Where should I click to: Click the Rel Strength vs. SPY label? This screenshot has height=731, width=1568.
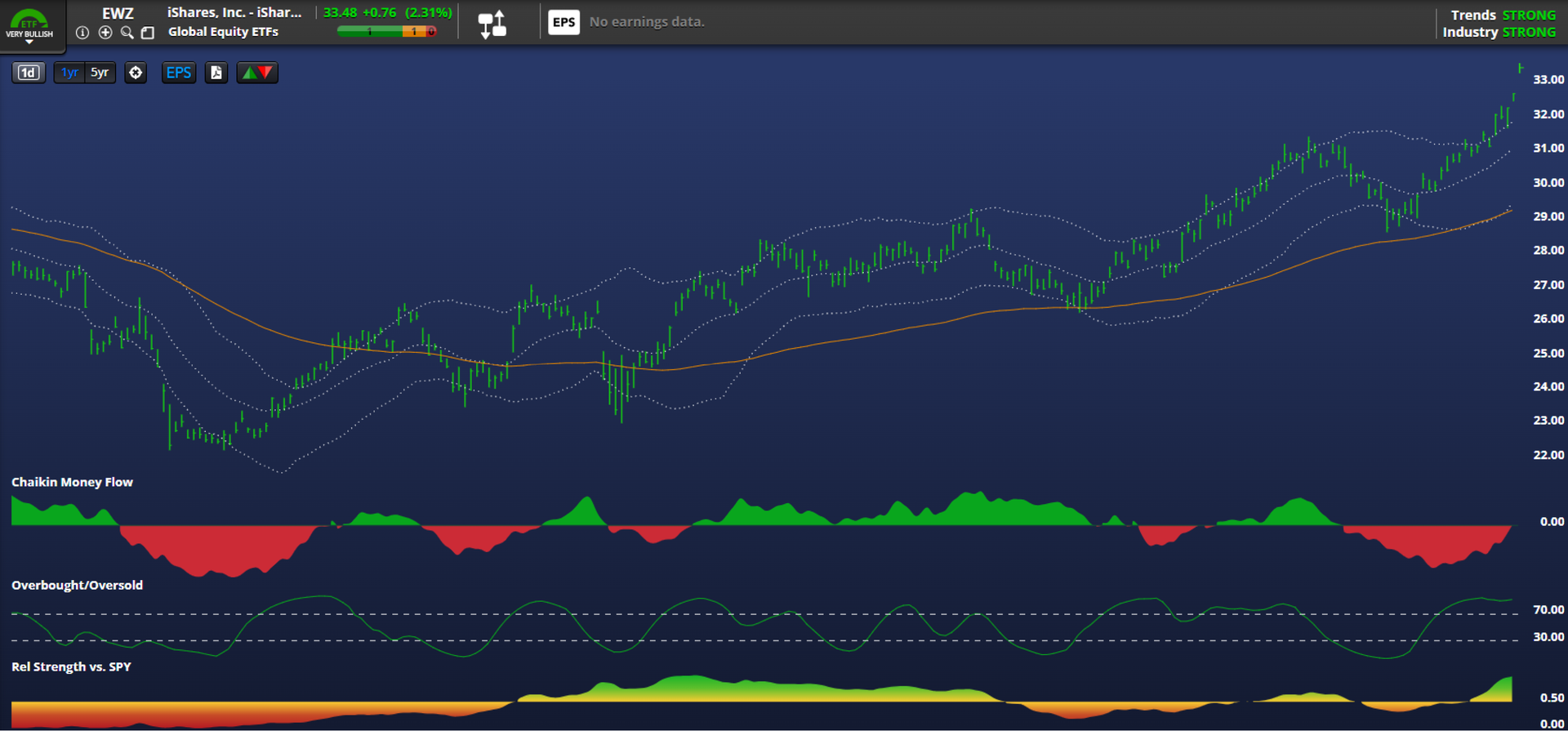(x=71, y=666)
